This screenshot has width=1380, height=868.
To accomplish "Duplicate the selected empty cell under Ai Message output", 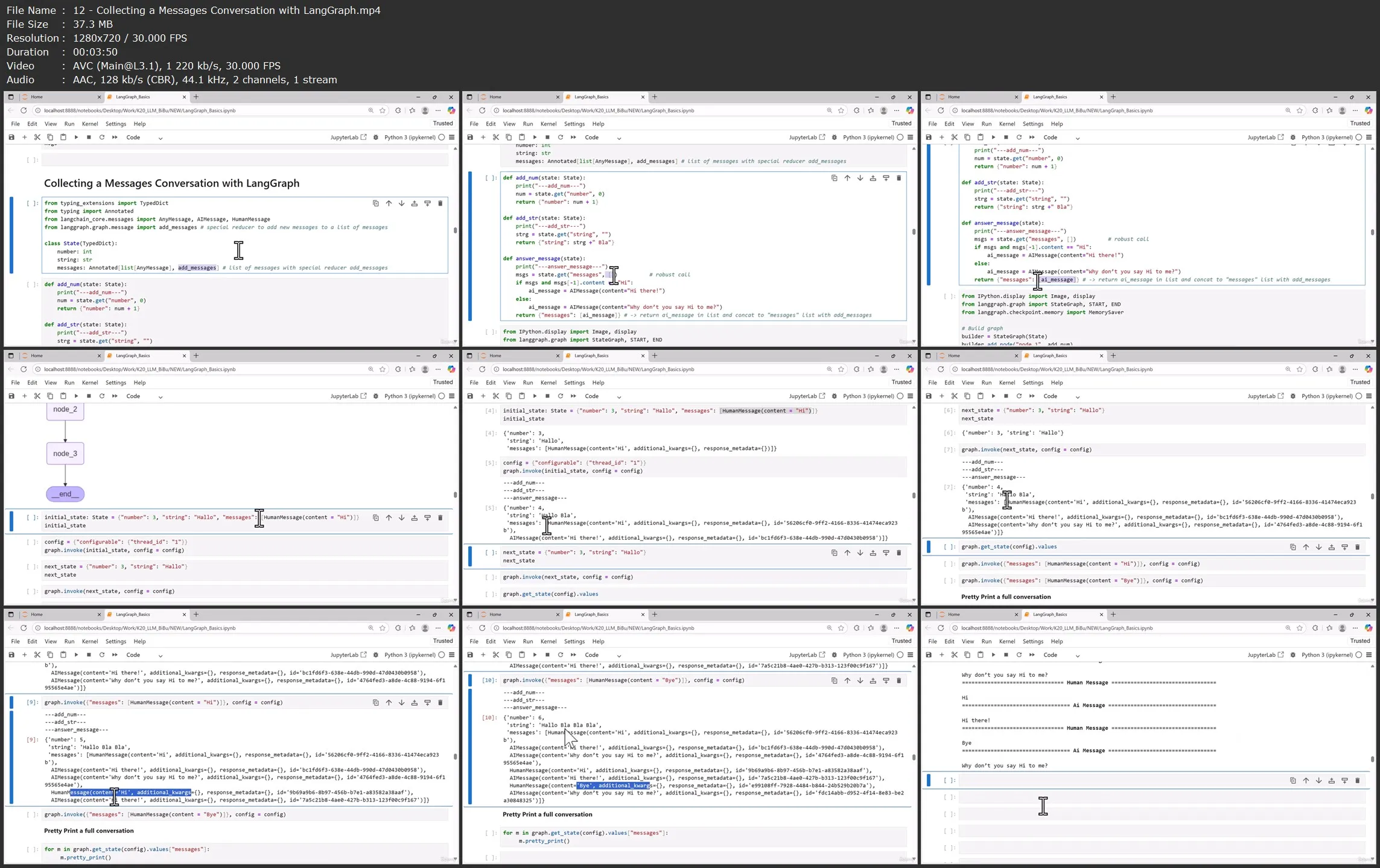I will [x=1293, y=781].
